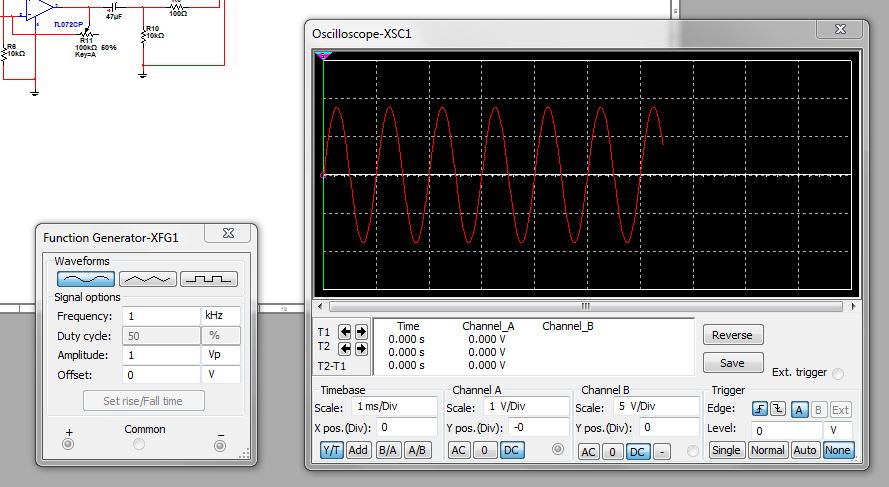Click the Duty cycle value field
The height and width of the screenshot is (487, 889).
click(x=161, y=336)
